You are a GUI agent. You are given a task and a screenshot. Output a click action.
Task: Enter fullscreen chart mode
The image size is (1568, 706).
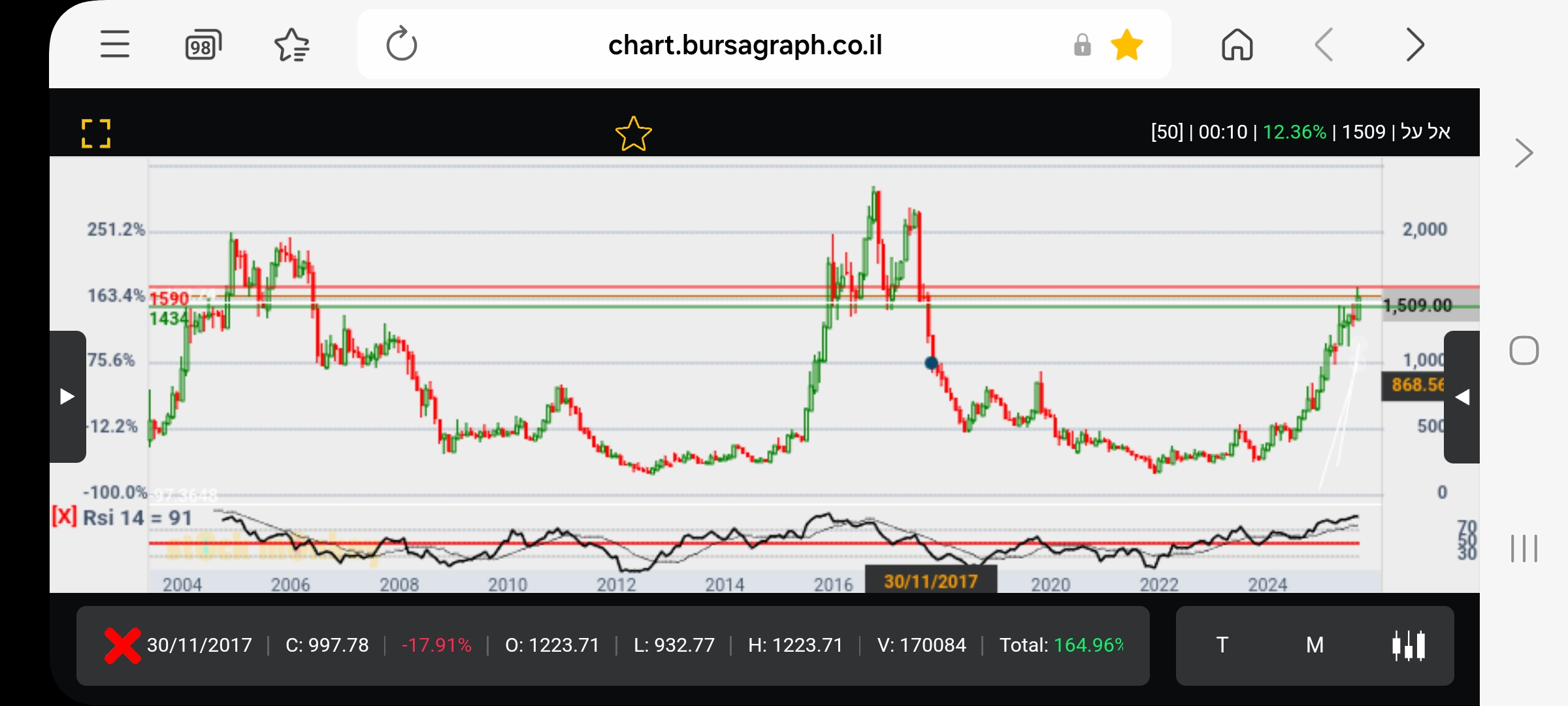[96, 133]
